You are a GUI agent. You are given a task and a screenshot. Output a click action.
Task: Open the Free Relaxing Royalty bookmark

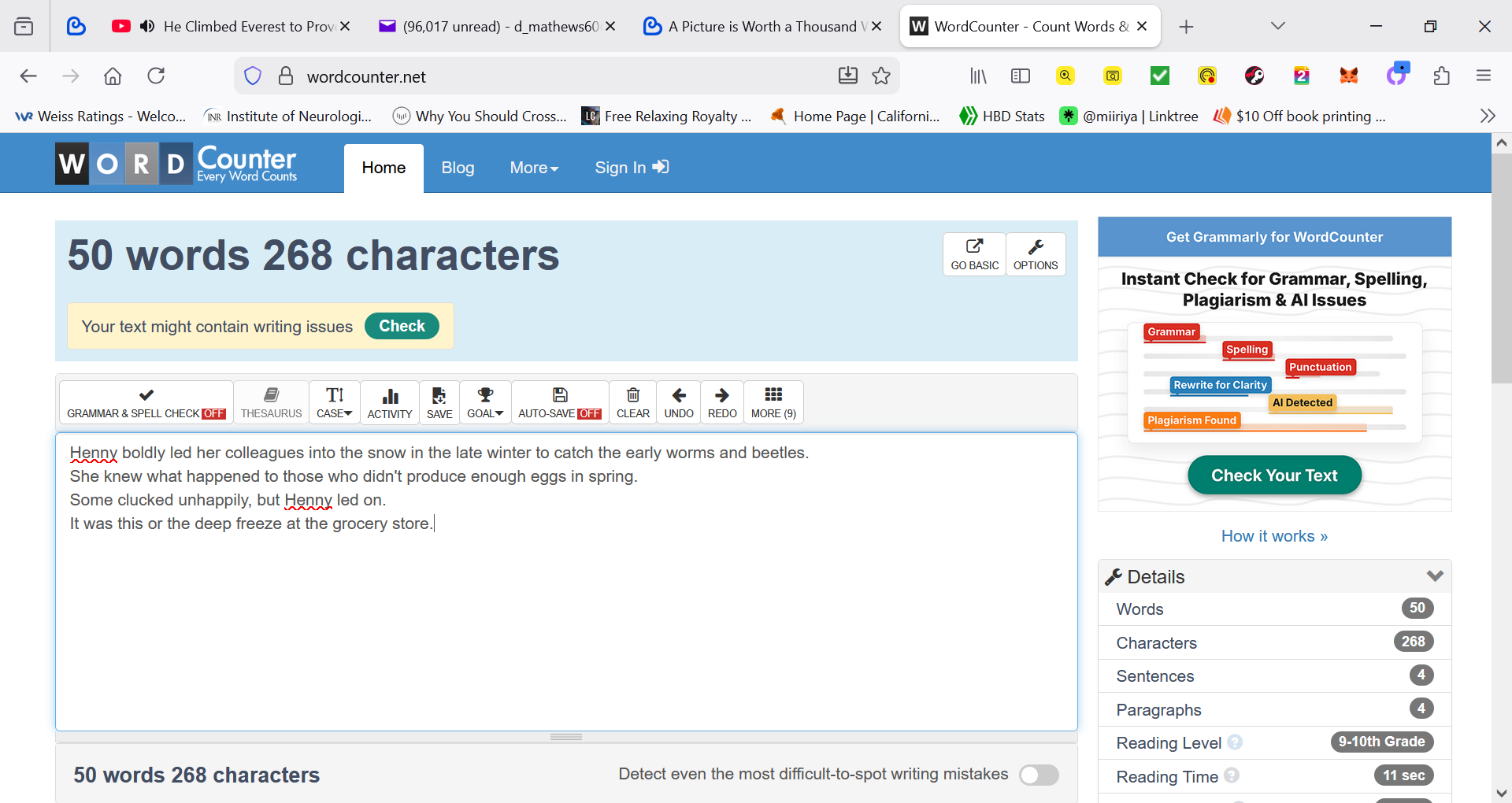pyautogui.click(x=666, y=116)
